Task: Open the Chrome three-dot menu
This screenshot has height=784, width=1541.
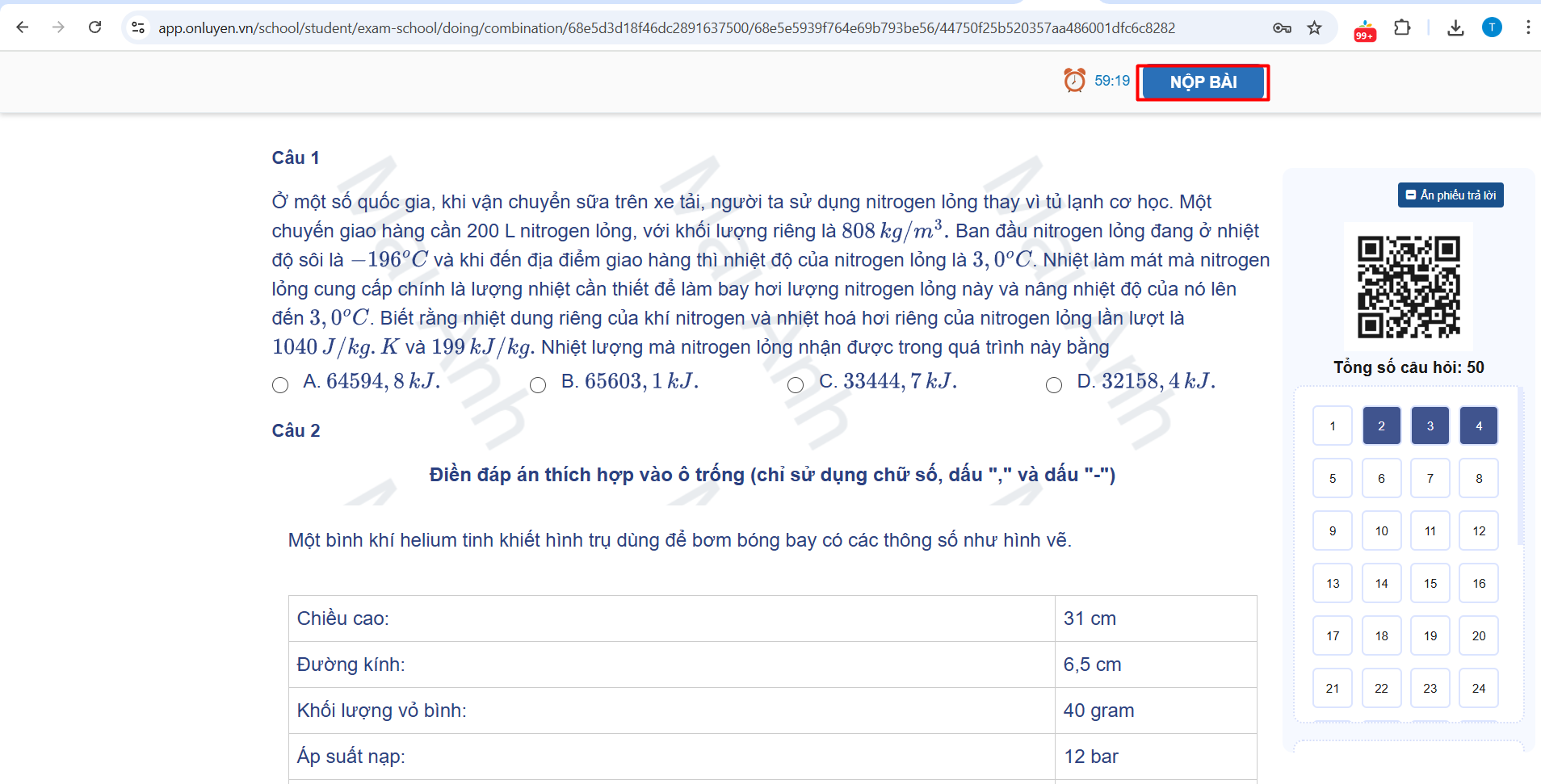Action: click(1527, 27)
